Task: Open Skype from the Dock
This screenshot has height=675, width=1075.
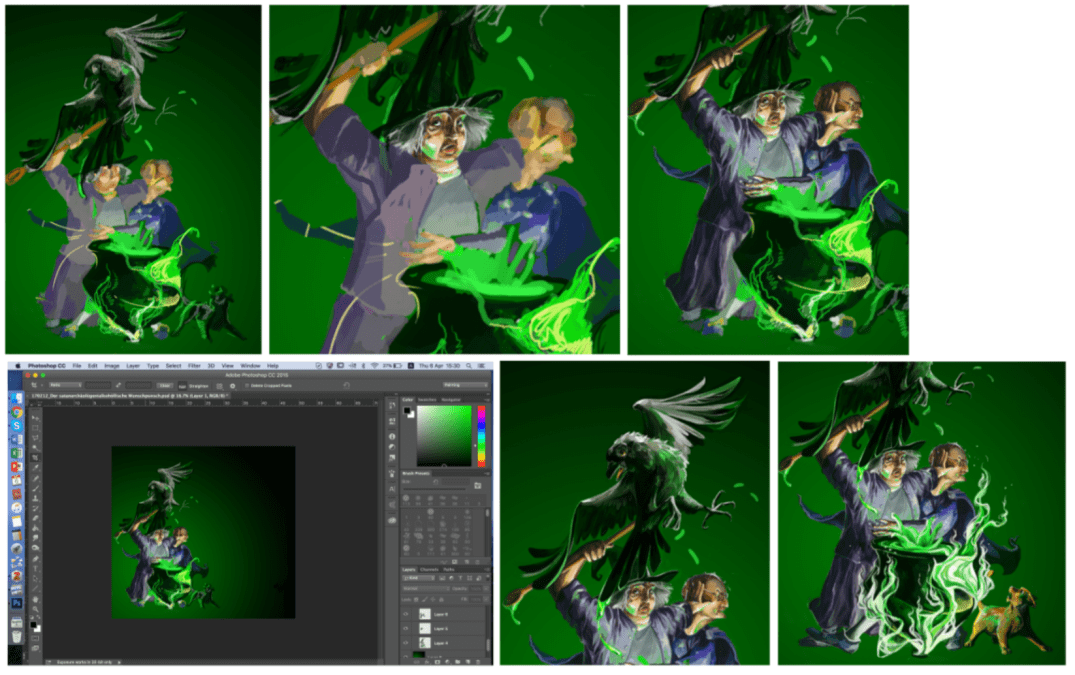Action: pos(17,425)
